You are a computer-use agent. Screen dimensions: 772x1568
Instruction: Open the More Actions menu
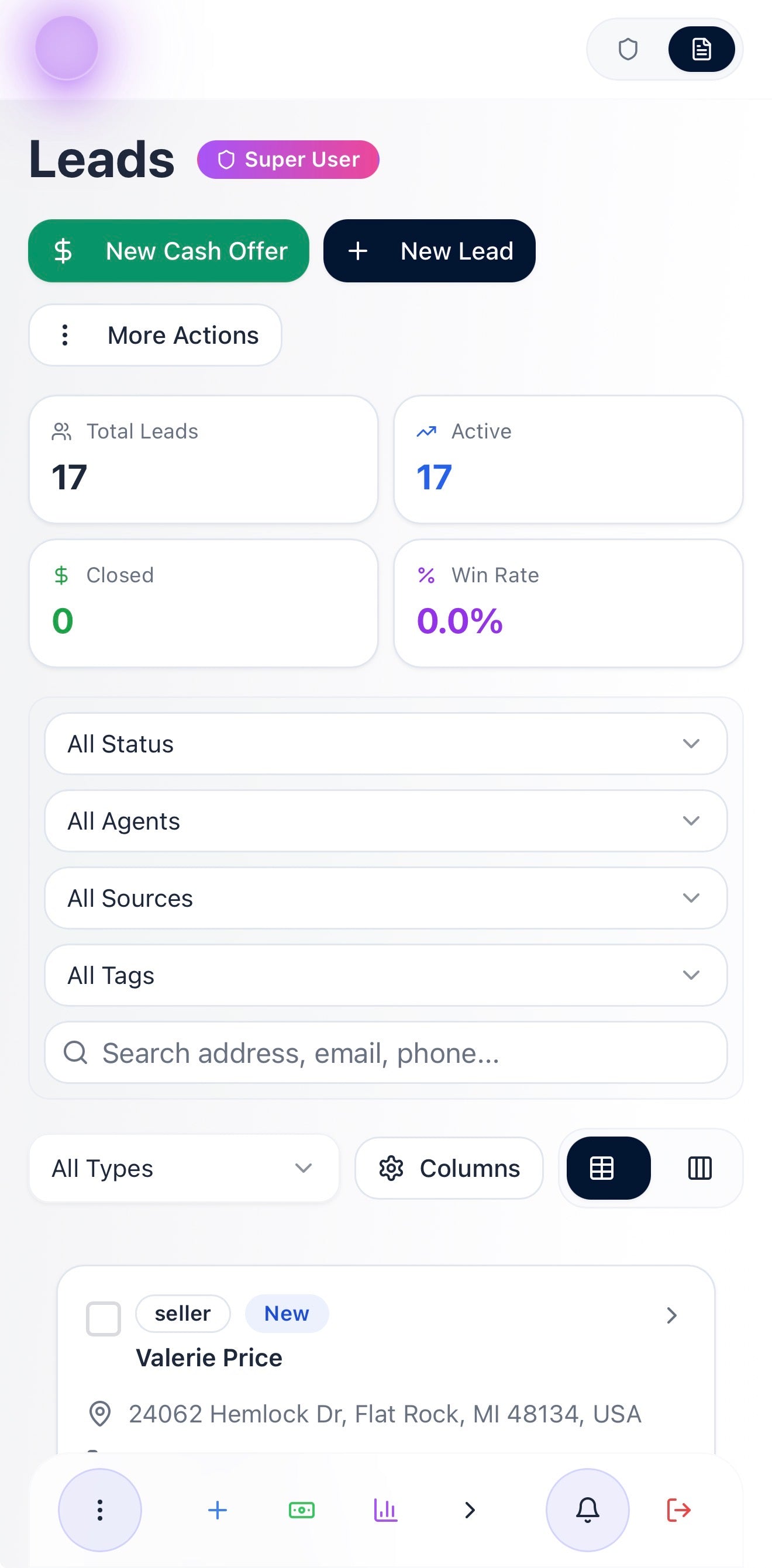(x=155, y=336)
